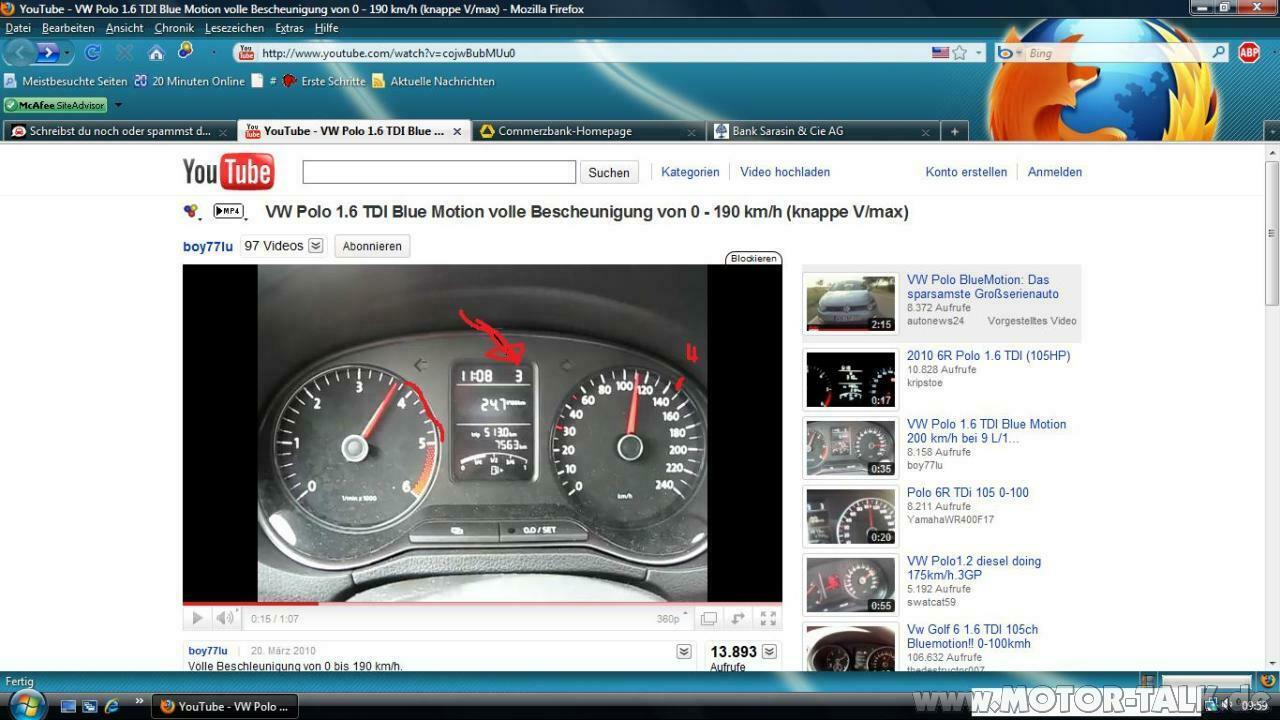Open the Adblock Plus ABP icon

(x=1249, y=52)
